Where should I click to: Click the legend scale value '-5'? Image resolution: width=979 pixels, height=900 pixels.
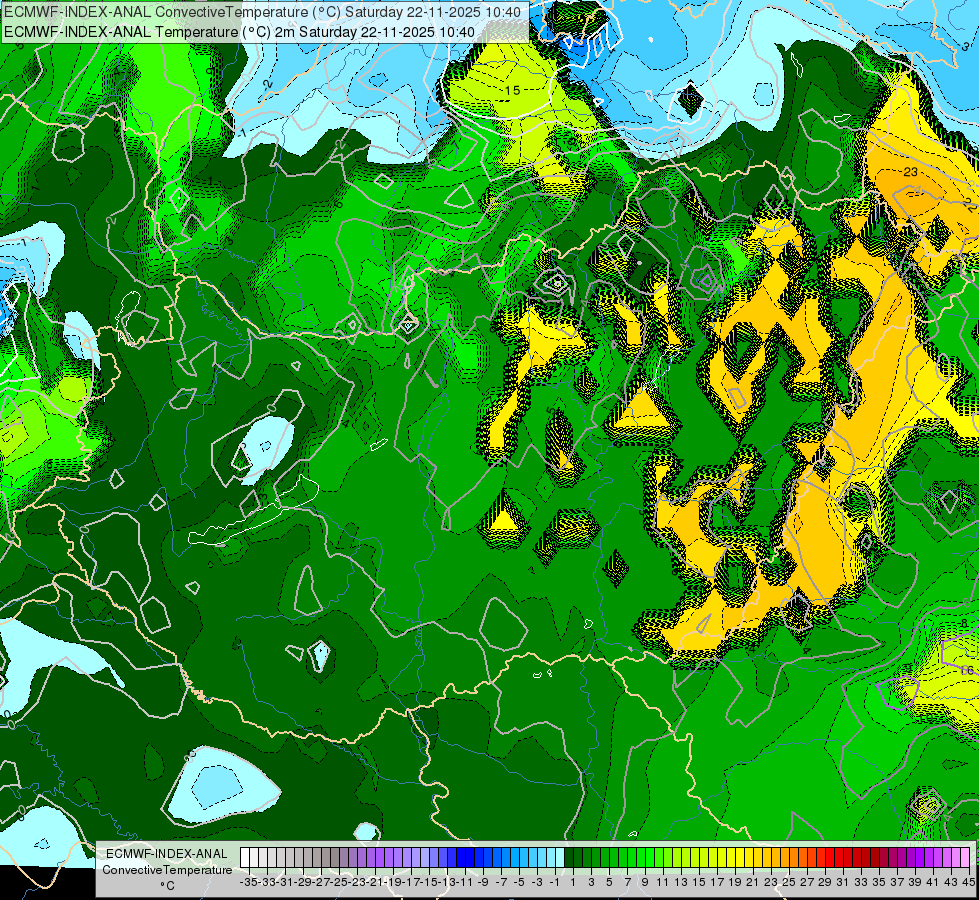pos(519,883)
